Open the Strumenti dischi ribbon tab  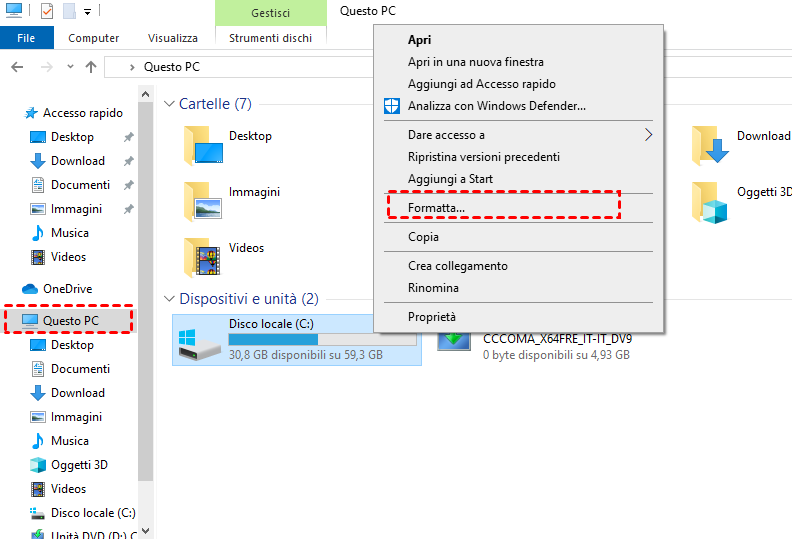[270, 38]
